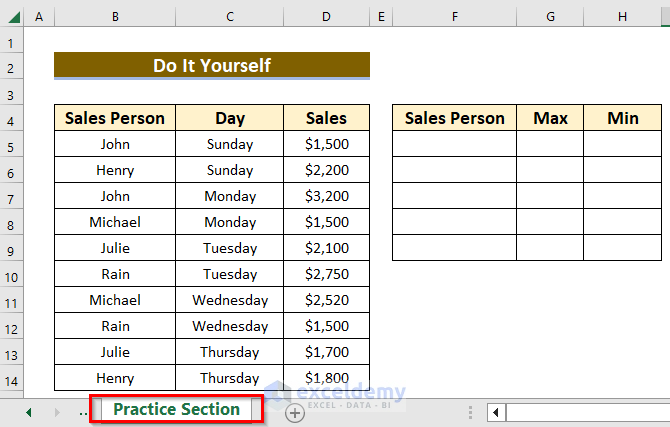670x427 pixels.
Task: Select column B header
Action: coord(115,17)
